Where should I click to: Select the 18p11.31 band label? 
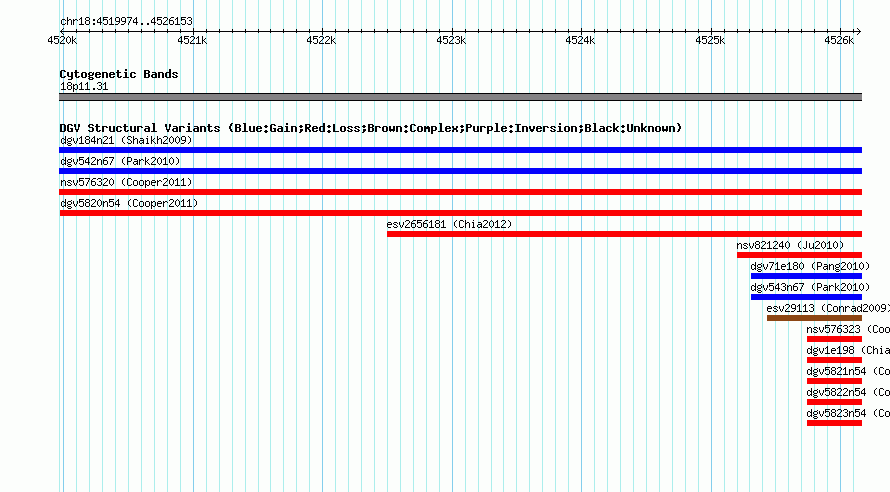(84, 86)
